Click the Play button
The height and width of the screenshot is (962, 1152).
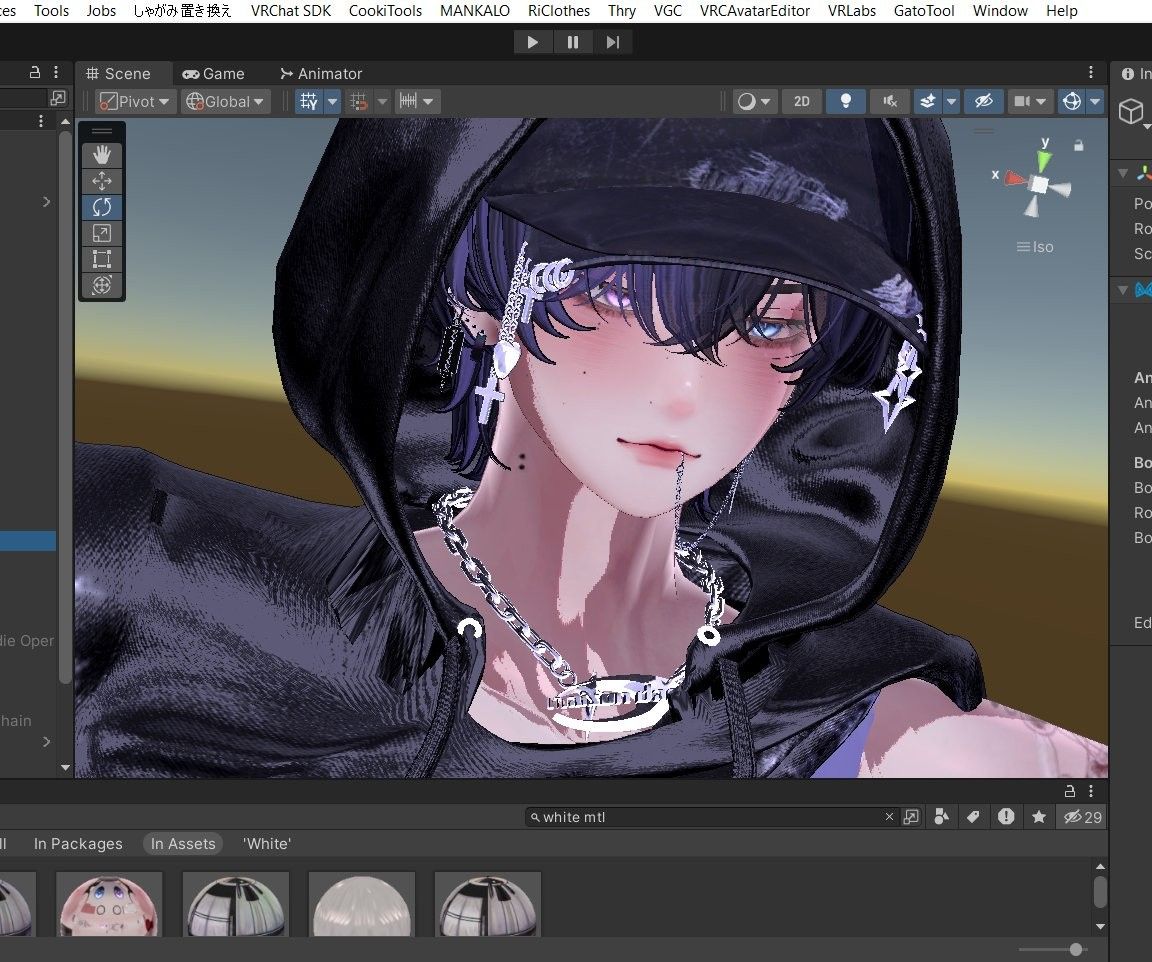(532, 43)
